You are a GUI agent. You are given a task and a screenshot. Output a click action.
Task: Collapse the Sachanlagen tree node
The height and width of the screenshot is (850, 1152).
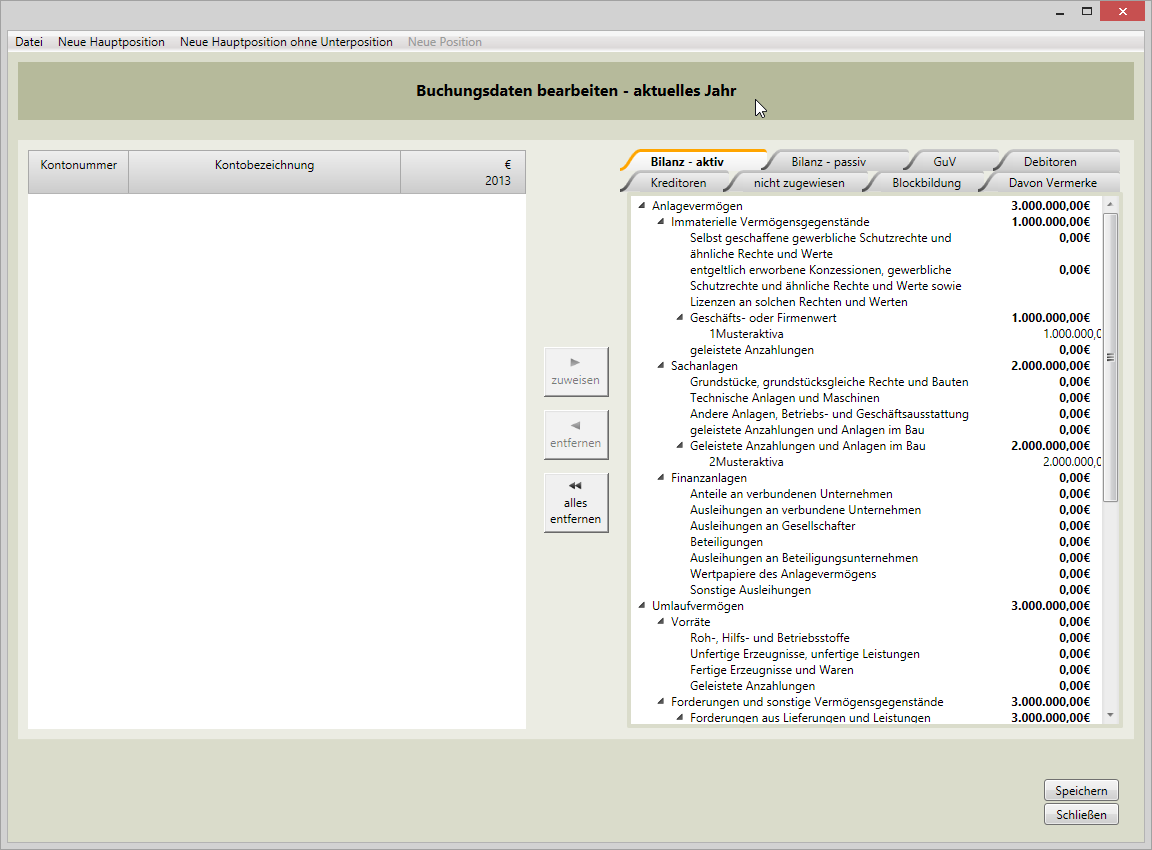660,366
